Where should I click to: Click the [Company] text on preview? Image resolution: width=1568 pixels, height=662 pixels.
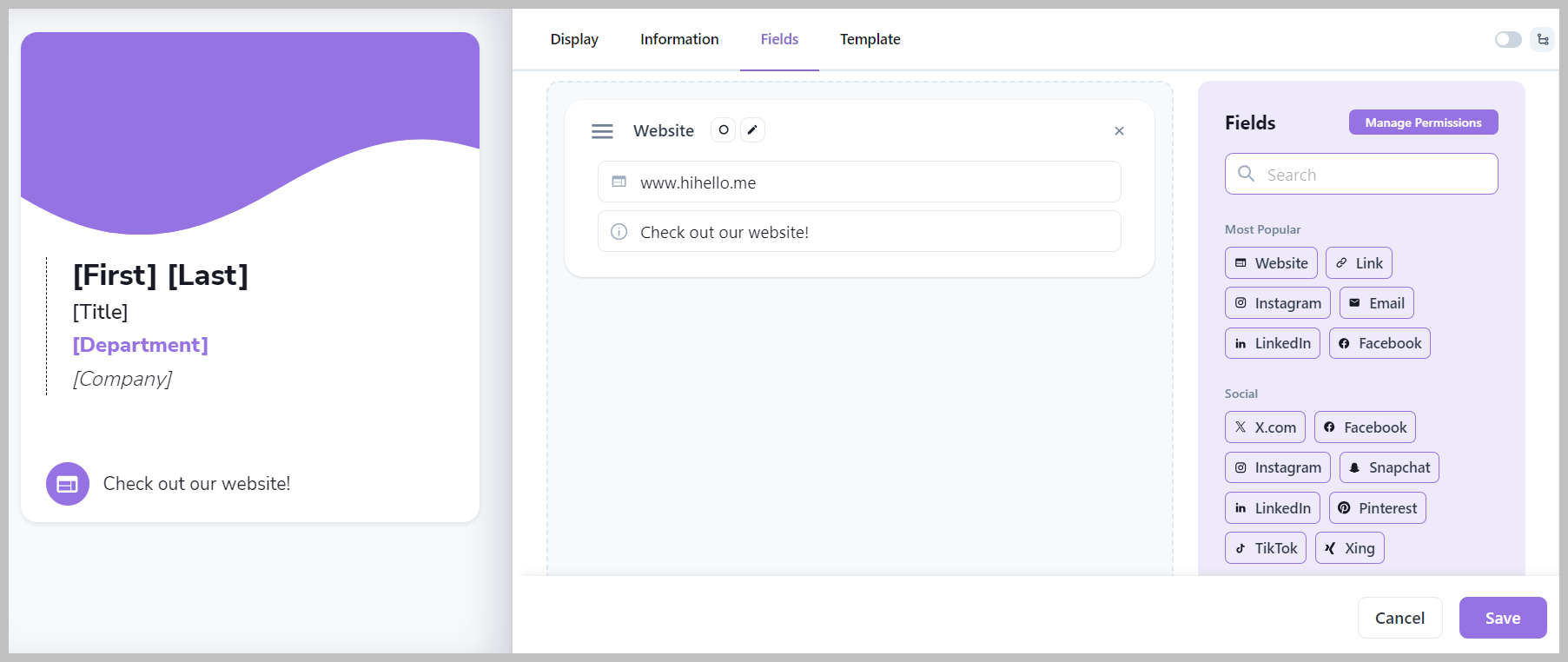point(122,379)
